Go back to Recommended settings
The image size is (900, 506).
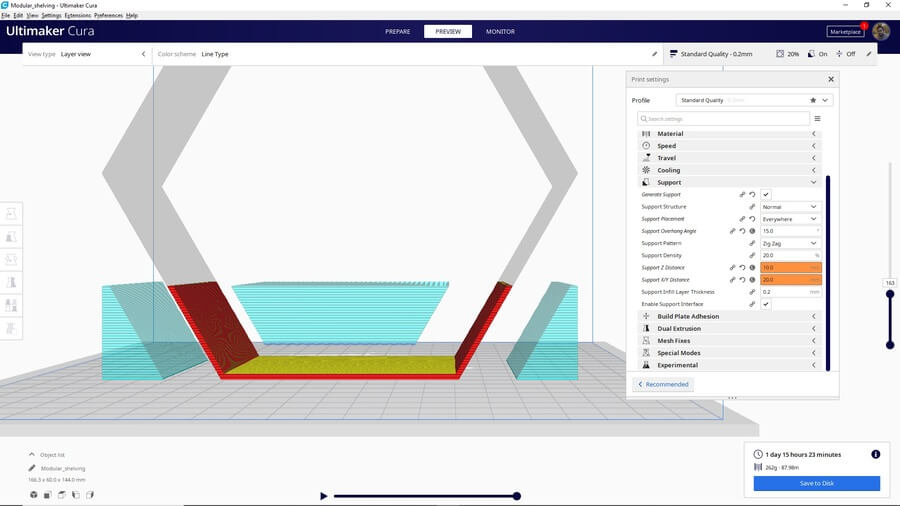(664, 384)
